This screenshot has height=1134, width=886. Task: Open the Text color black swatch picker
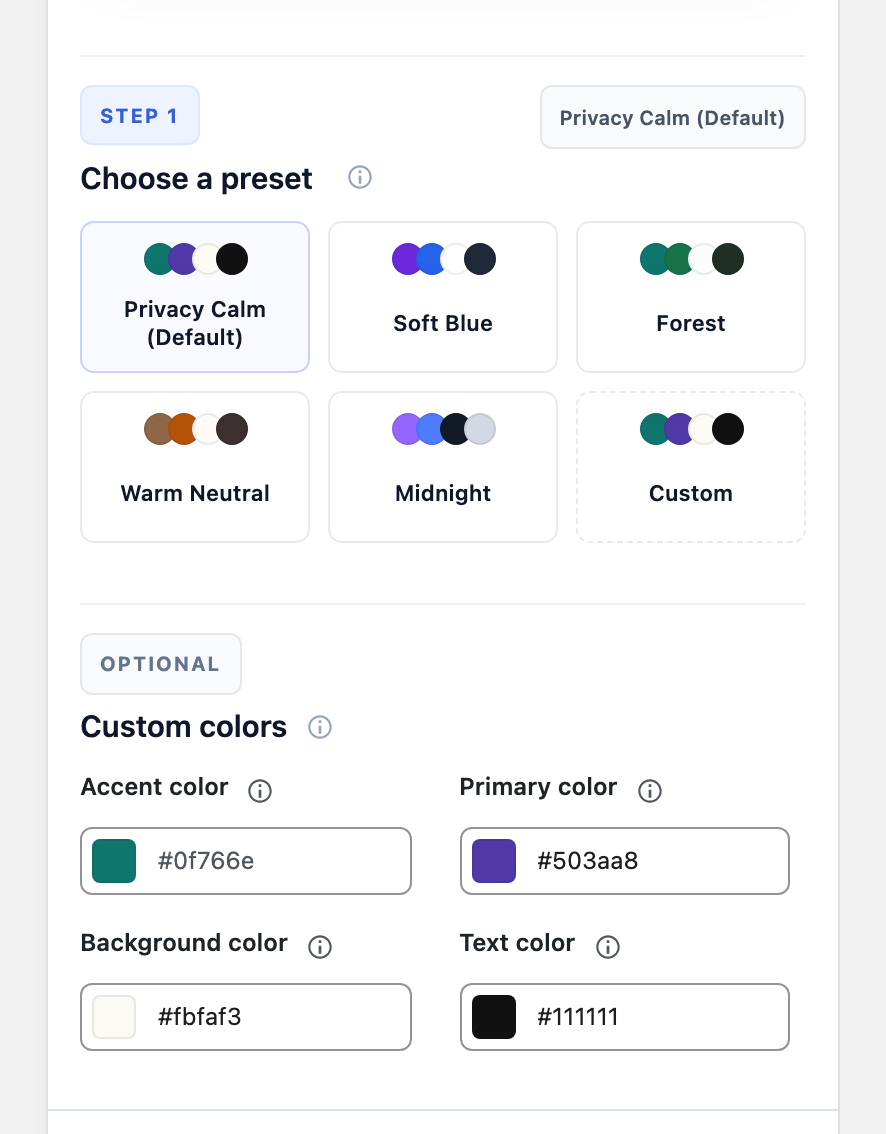click(x=494, y=1017)
